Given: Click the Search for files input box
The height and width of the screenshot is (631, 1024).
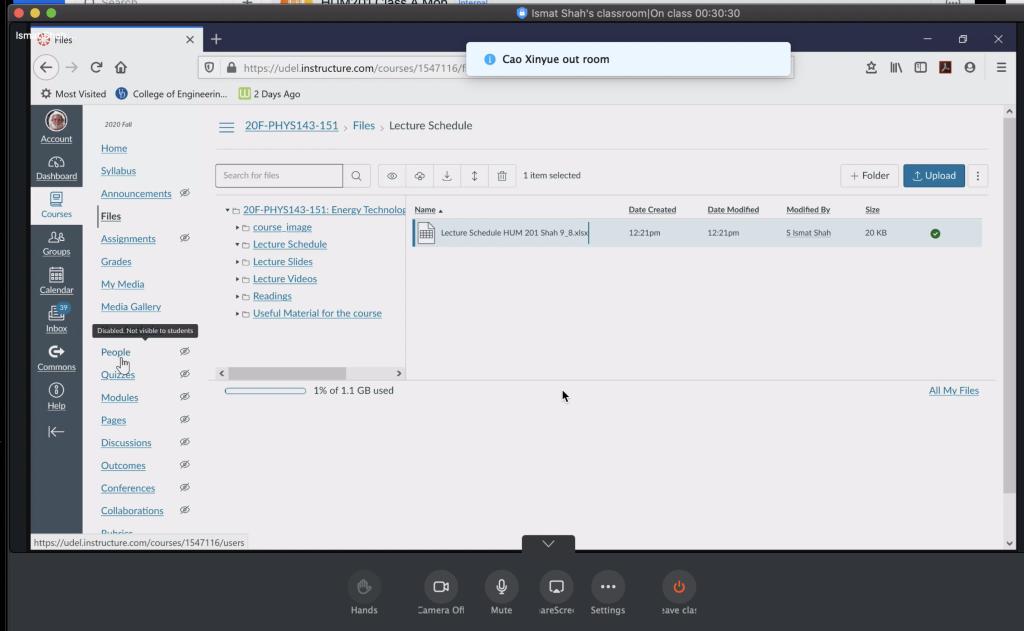Looking at the screenshot, I should pos(279,176).
